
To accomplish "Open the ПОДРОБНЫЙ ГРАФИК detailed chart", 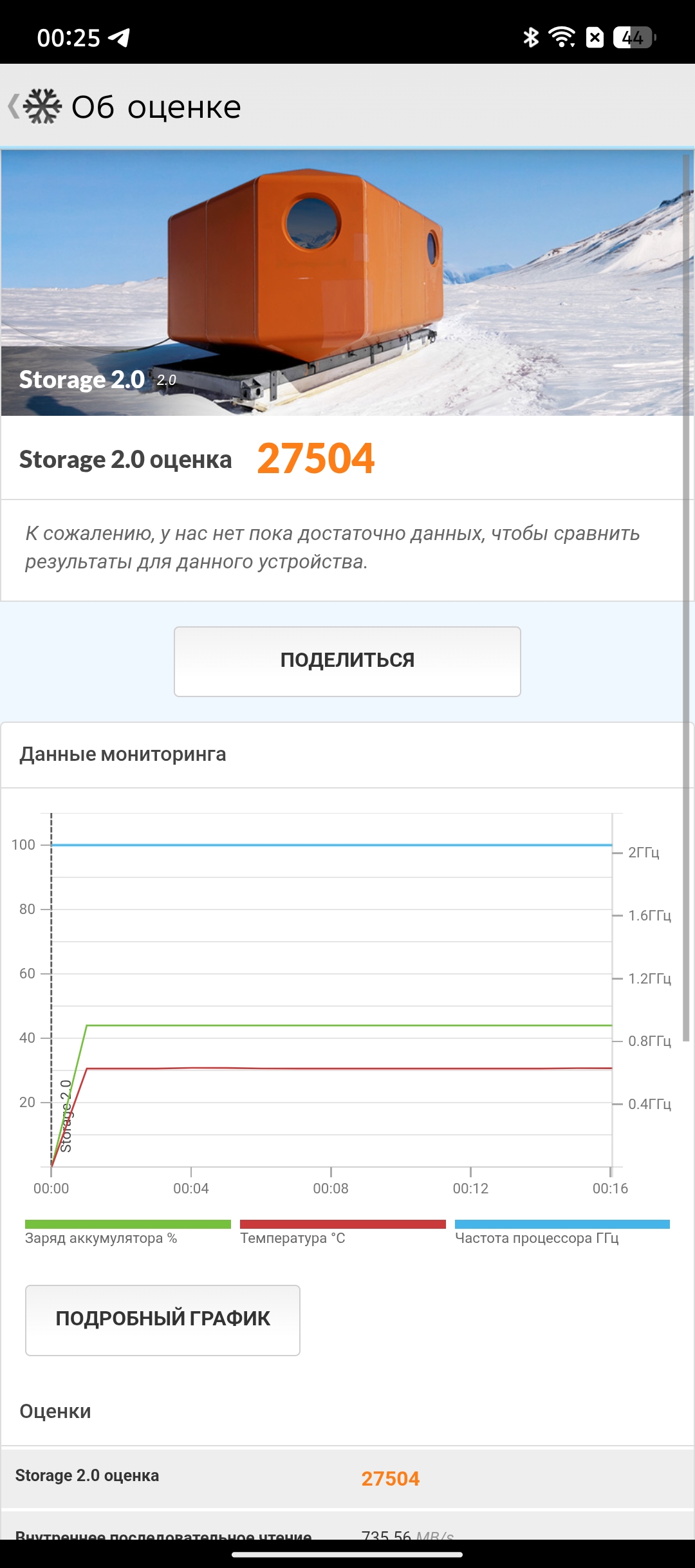I will pyautogui.click(x=163, y=1320).
